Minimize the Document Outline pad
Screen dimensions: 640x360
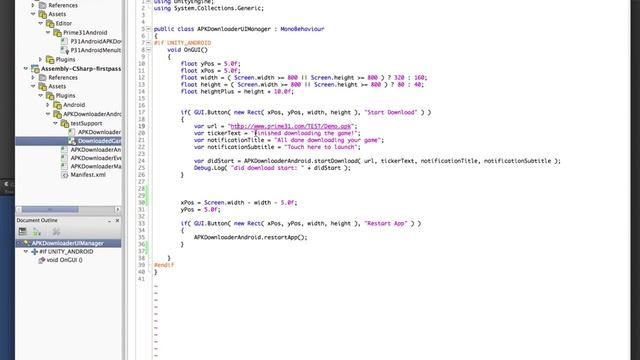coord(109,220)
